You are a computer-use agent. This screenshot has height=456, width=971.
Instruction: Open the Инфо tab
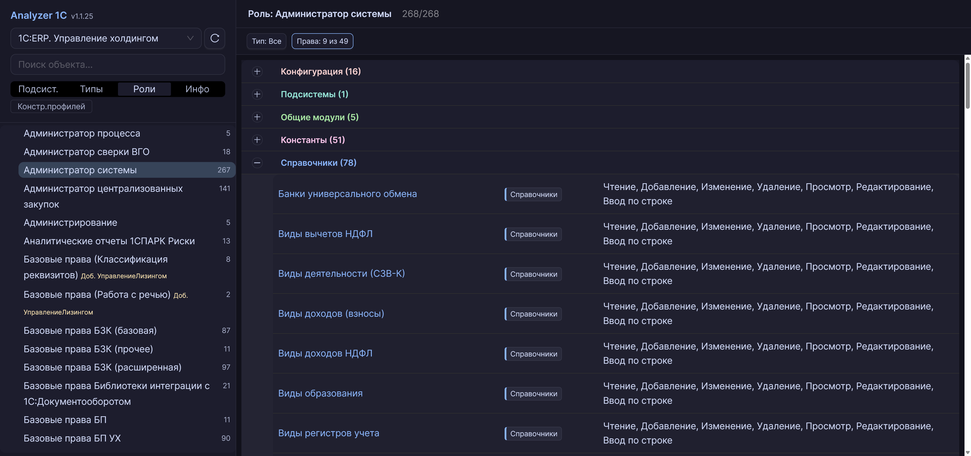tap(197, 89)
